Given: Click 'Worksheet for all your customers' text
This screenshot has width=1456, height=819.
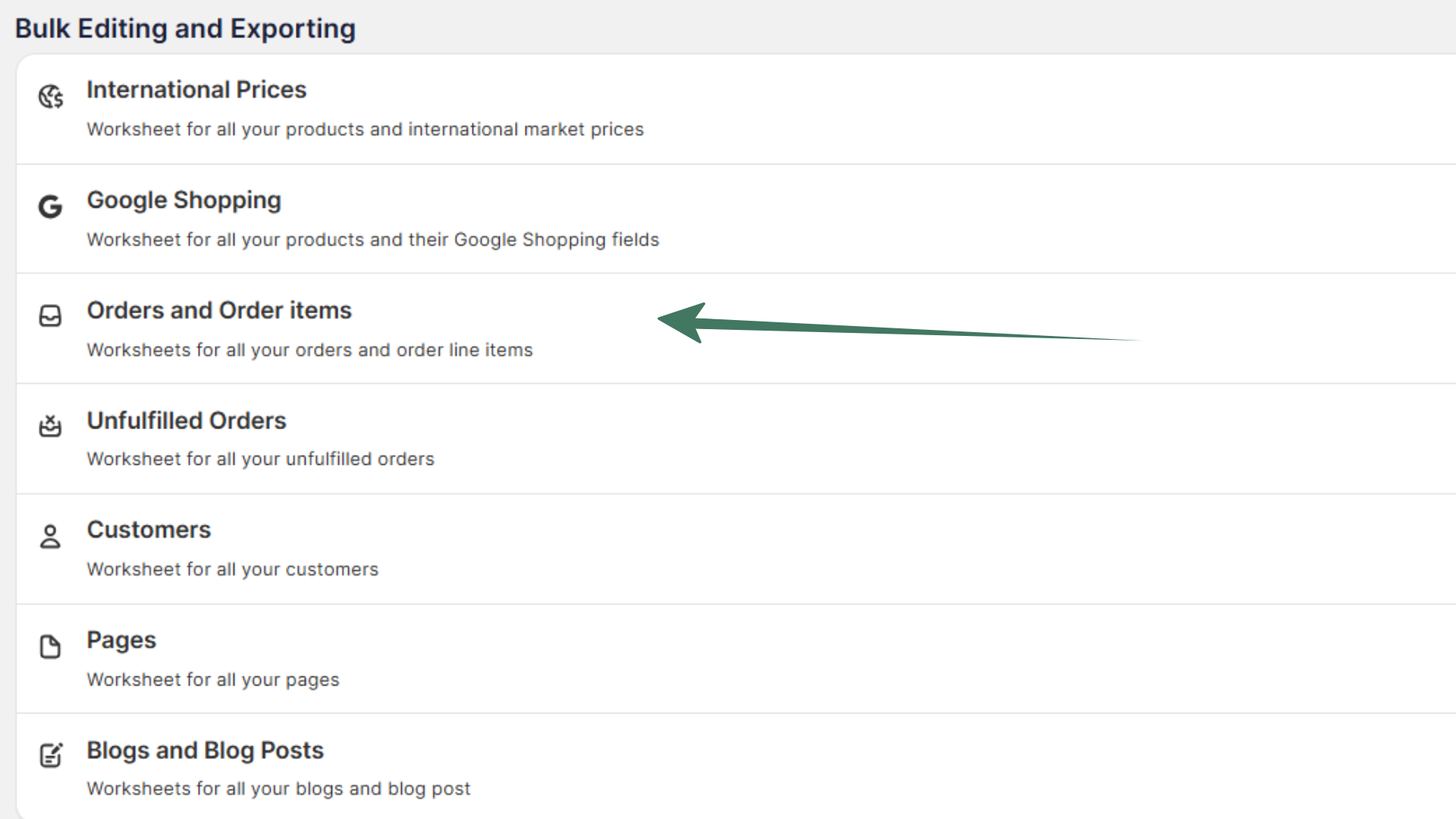Looking at the screenshot, I should pos(232,570).
